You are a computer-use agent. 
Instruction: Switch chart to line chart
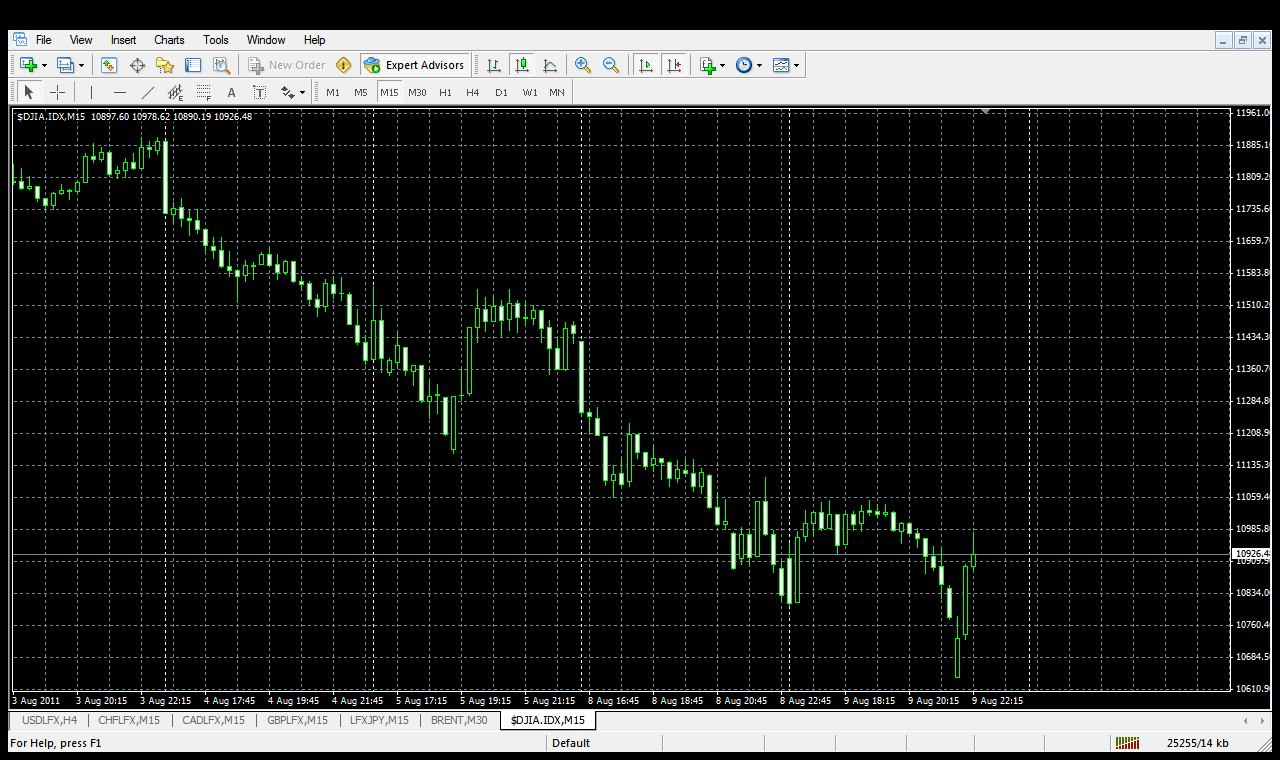[550, 65]
